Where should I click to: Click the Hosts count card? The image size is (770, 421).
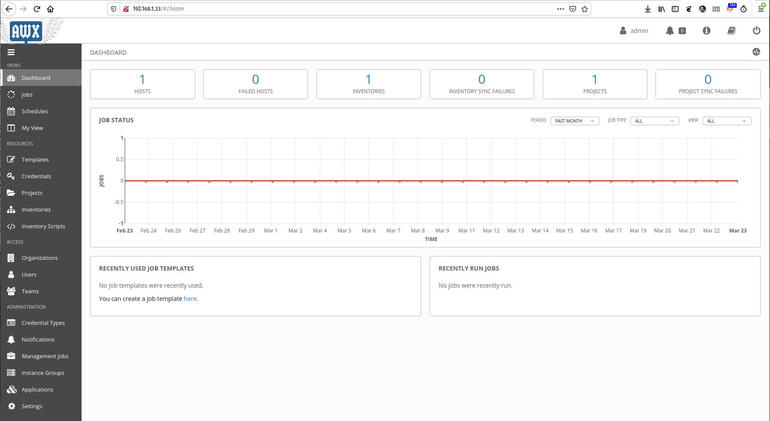click(142, 84)
